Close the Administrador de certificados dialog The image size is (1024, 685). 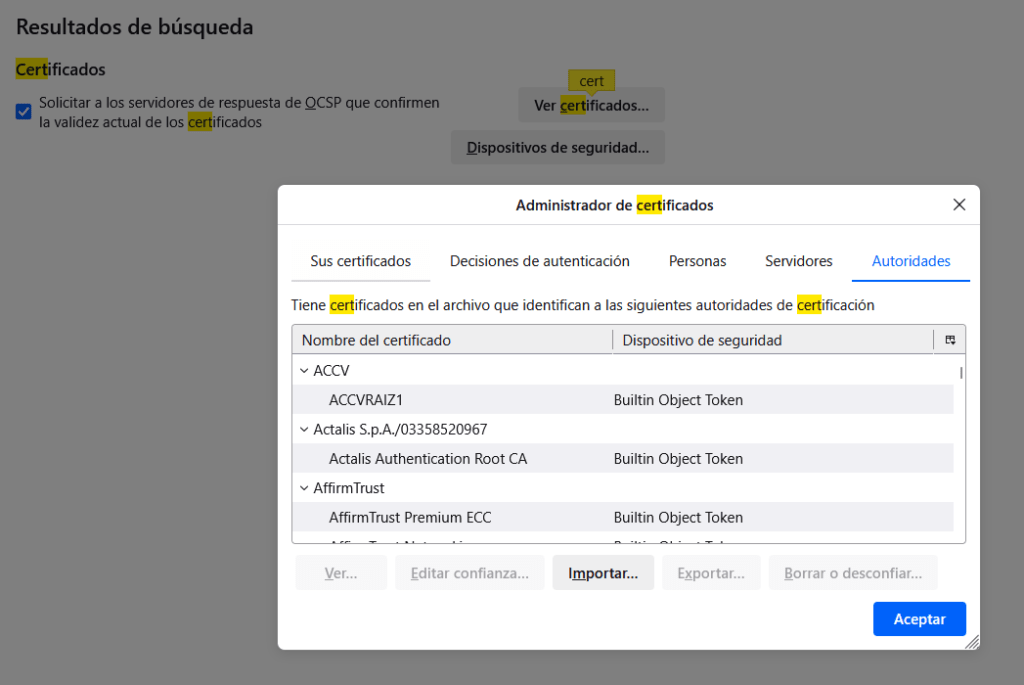(959, 205)
